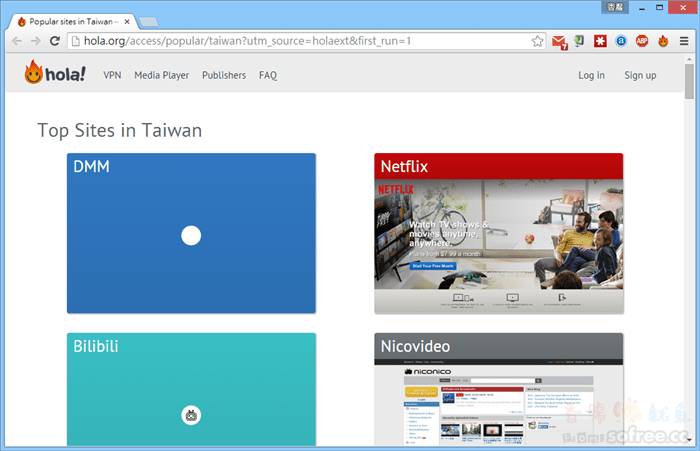The image size is (700, 451).
Task: Click the Log in link
Action: 592,75
